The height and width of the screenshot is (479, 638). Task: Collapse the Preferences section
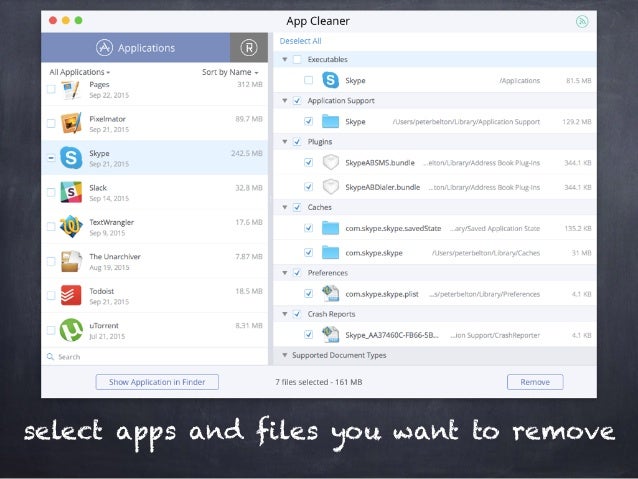click(x=285, y=273)
